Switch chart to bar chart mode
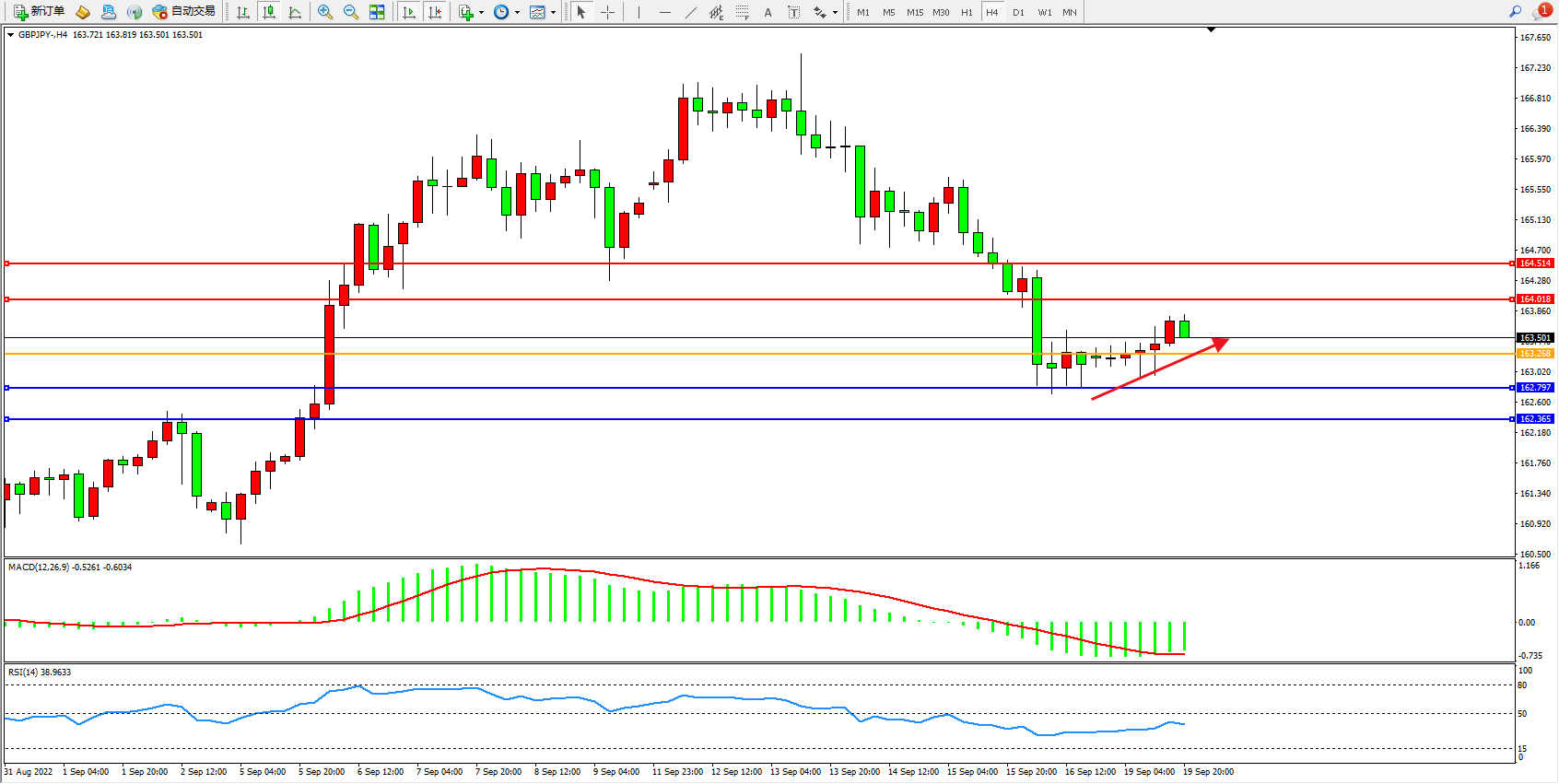Viewport: 1559px width, 784px height. [x=243, y=12]
